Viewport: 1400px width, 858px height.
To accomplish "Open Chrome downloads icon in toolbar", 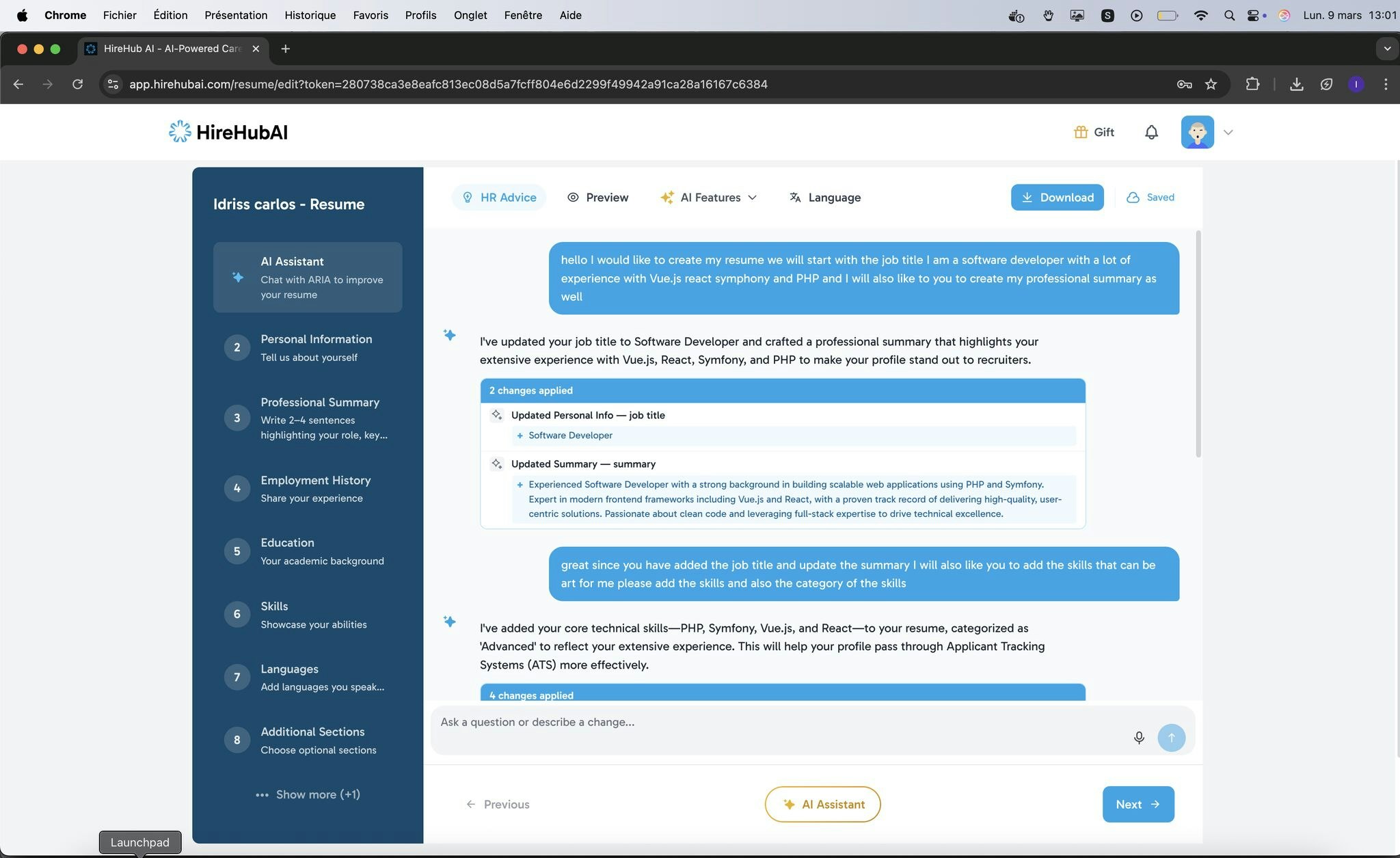I will pyautogui.click(x=1295, y=84).
